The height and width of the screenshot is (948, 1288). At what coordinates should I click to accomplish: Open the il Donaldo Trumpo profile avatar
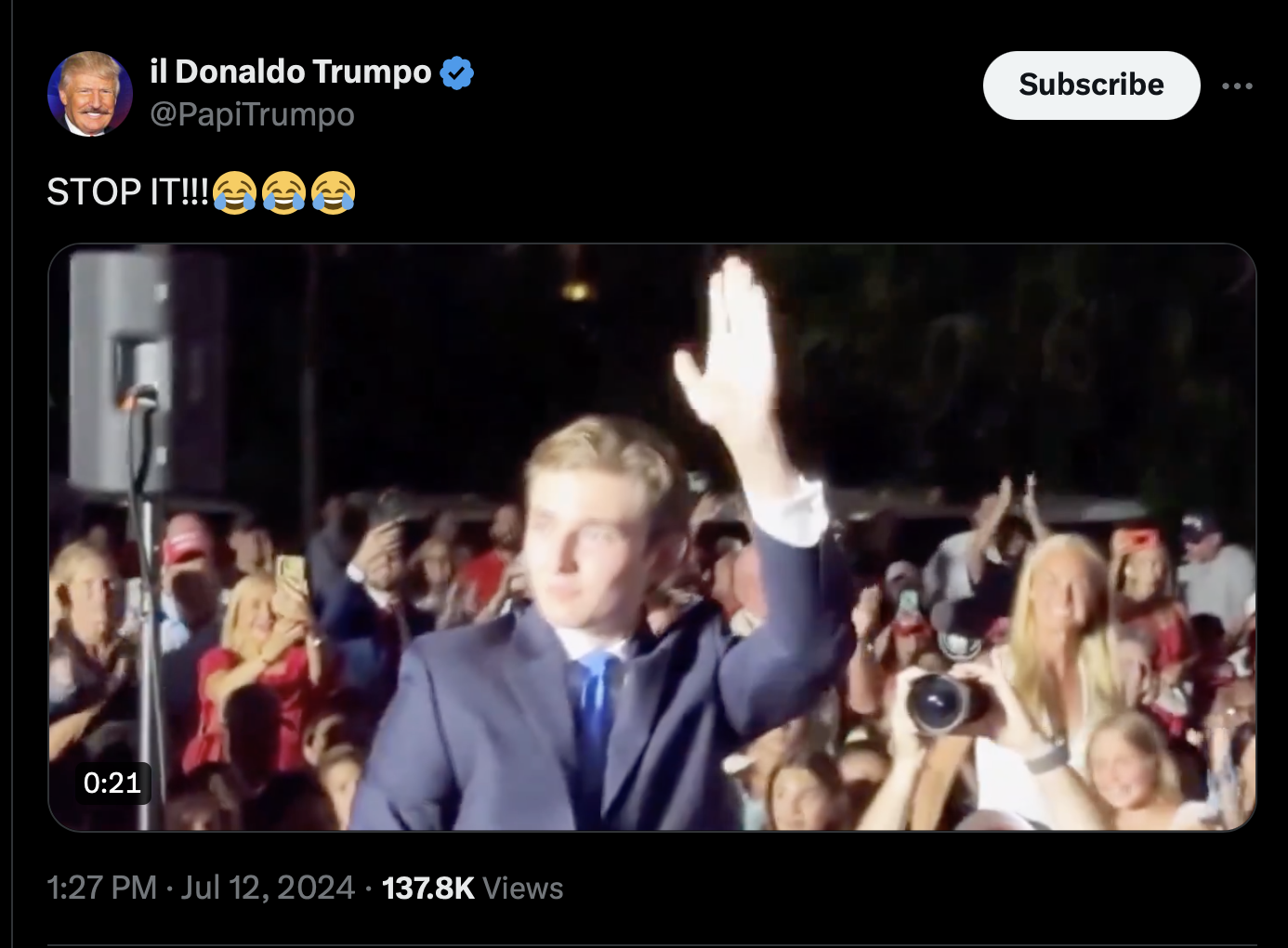click(90, 94)
